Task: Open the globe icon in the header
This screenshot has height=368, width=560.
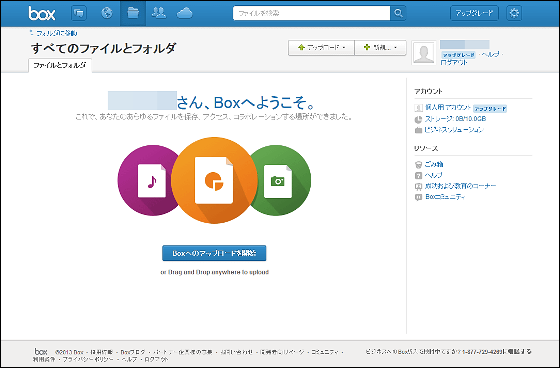Action: pyautogui.click(x=107, y=13)
